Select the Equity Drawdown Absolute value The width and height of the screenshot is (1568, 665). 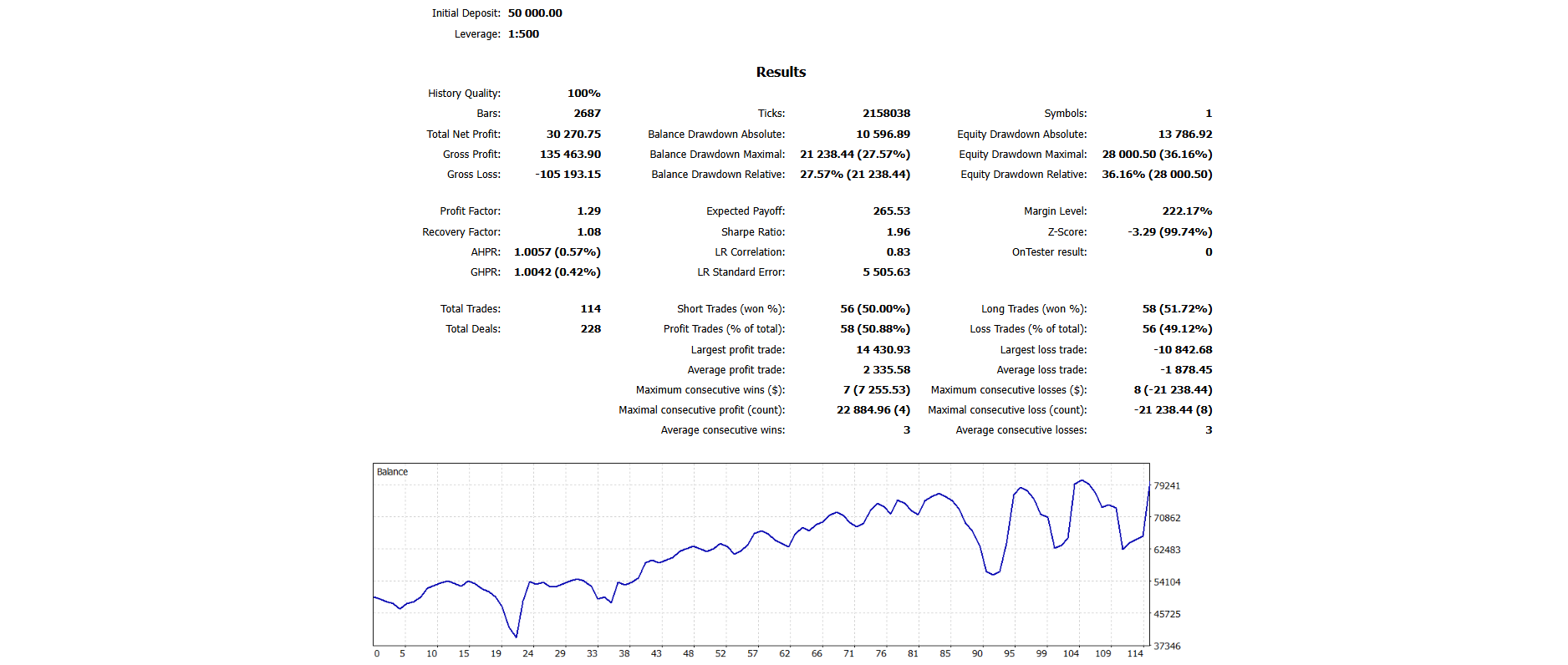[x=1184, y=135]
